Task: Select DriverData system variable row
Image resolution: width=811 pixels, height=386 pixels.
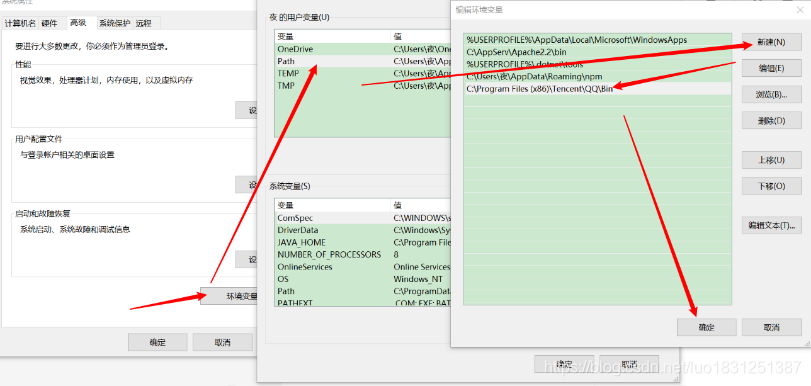Action: coord(364,230)
